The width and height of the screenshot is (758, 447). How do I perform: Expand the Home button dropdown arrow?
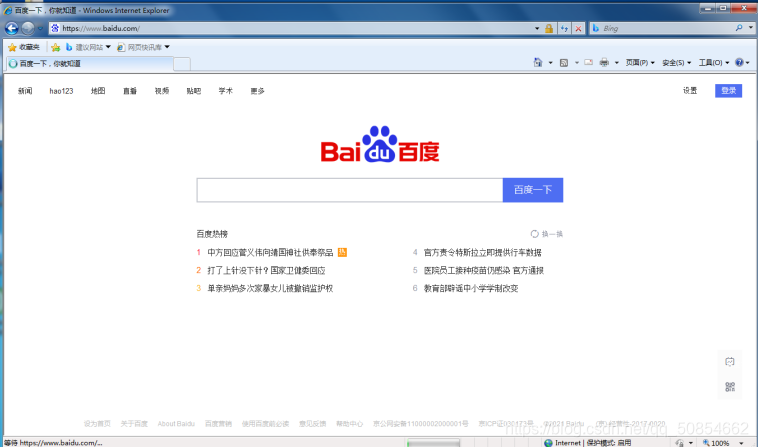(550, 63)
